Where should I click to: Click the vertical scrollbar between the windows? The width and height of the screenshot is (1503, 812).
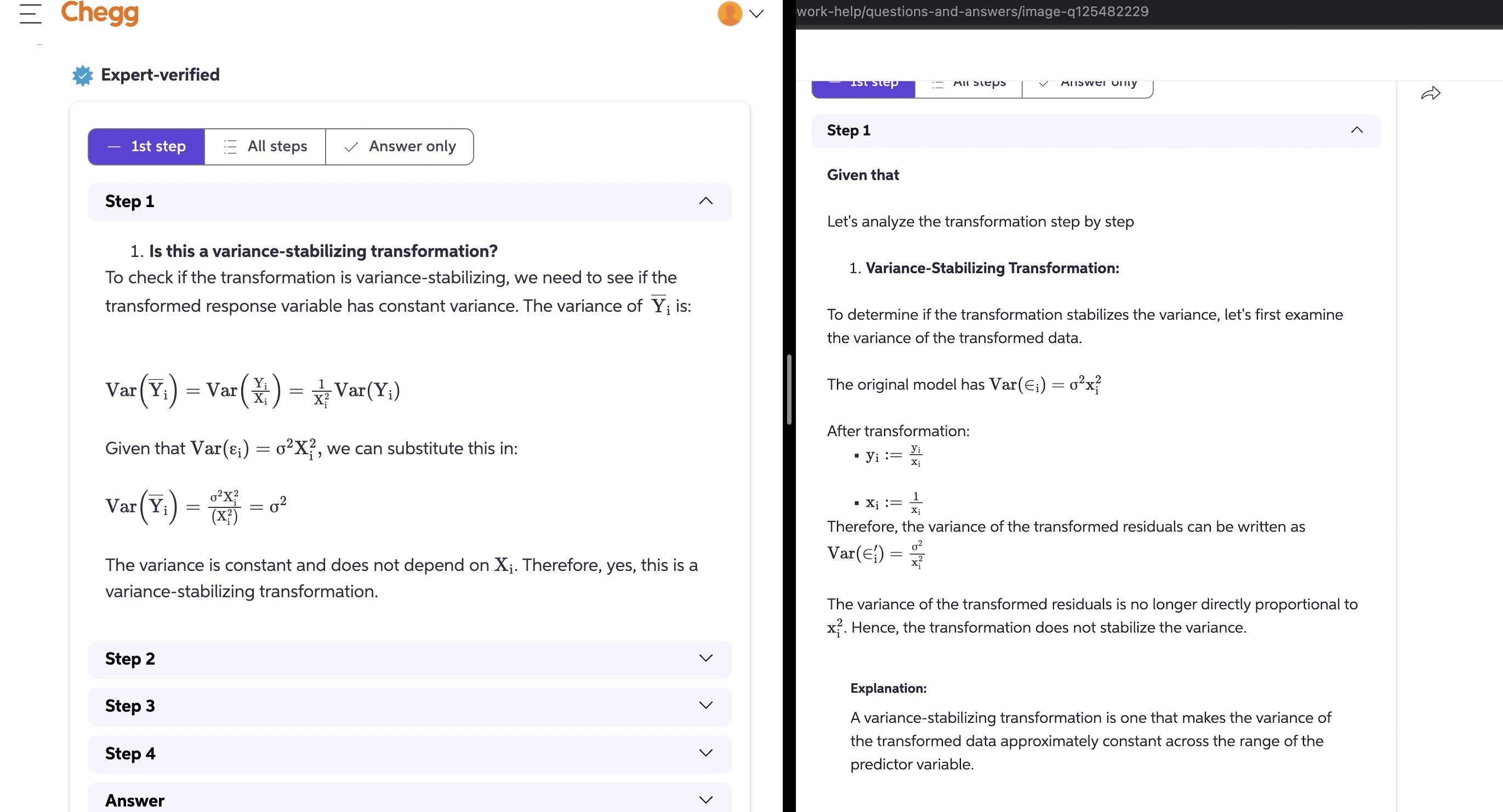tap(789, 390)
